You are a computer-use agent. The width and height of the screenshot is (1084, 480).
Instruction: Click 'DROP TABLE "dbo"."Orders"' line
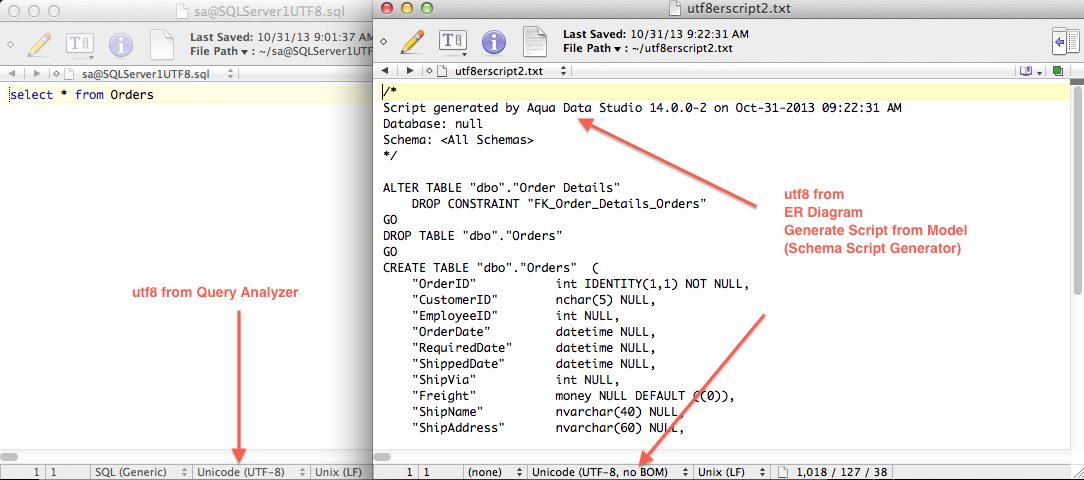click(473, 236)
